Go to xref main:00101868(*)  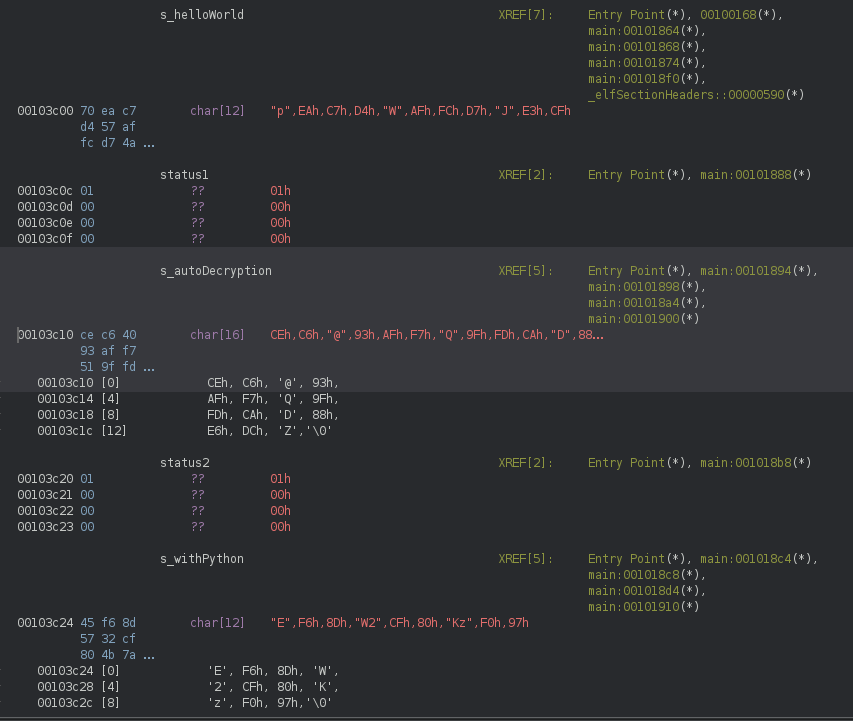click(x=644, y=47)
